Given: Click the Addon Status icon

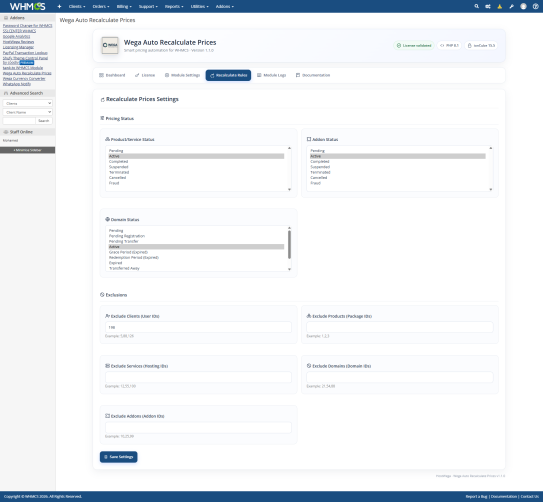Looking at the screenshot, I should pos(309,139).
